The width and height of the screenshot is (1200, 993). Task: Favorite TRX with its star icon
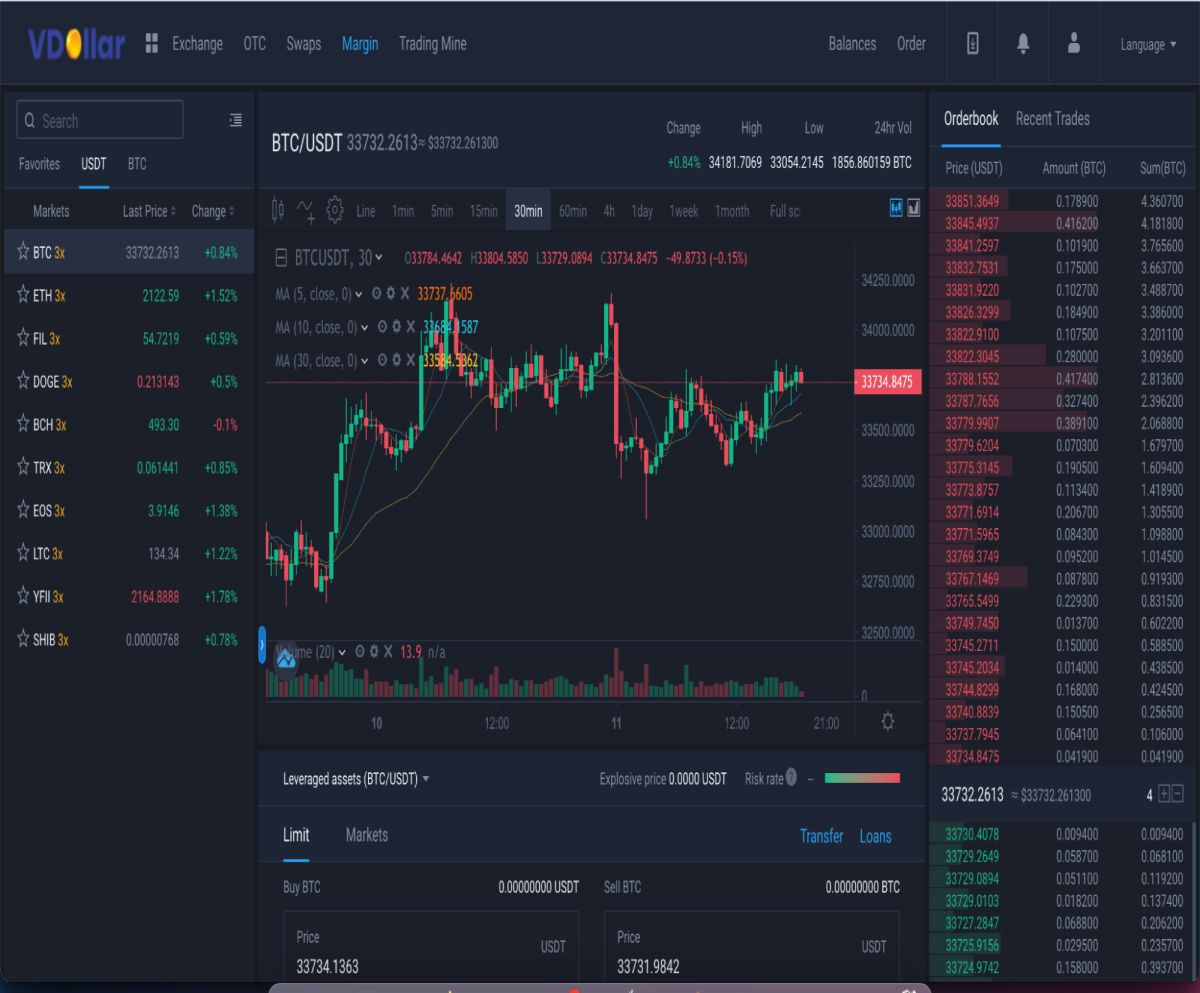tap(23, 467)
